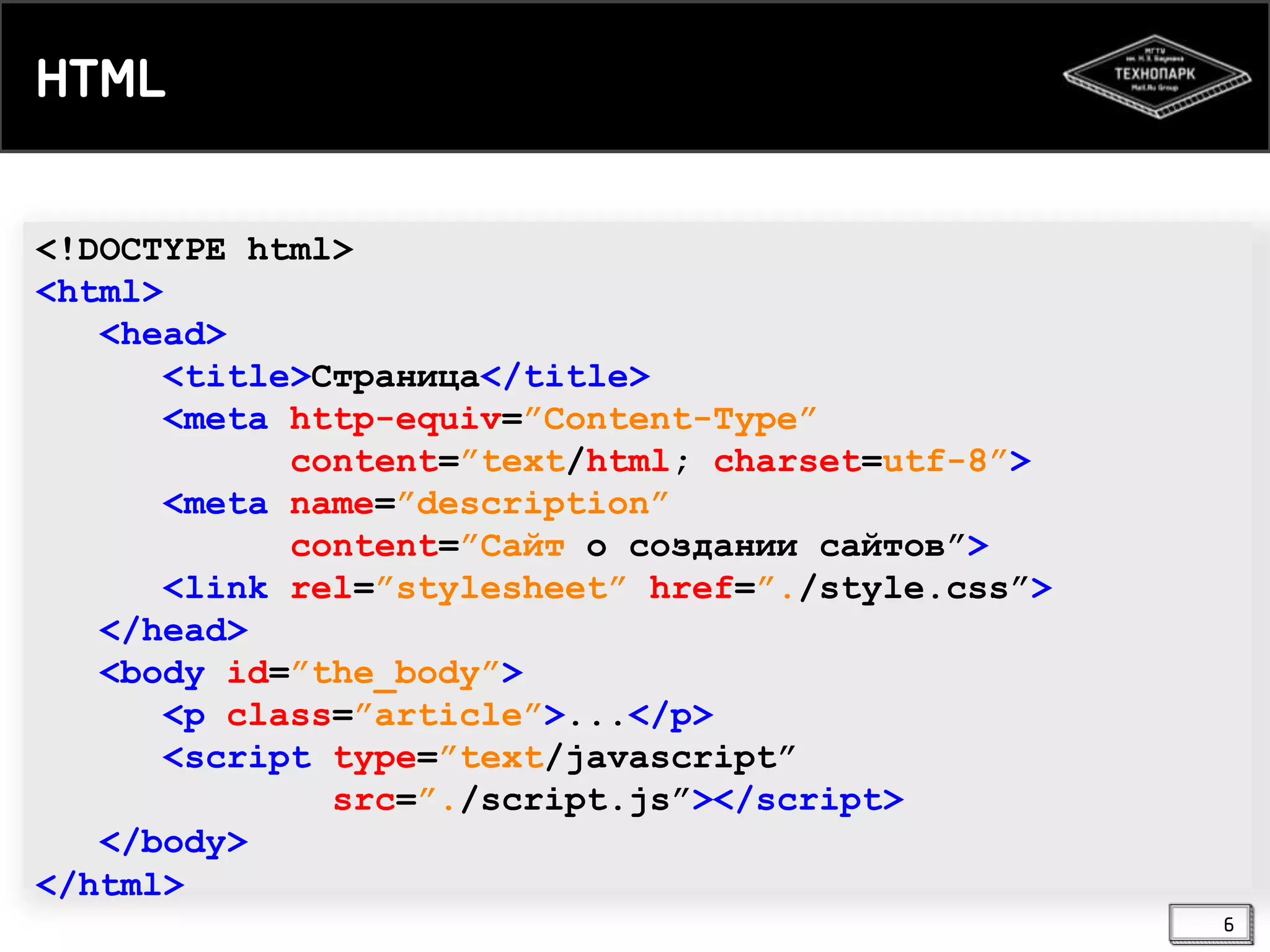Click the href attribute name
Image resolution: width=1270 pixels, height=952 pixels.
(x=691, y=588)
